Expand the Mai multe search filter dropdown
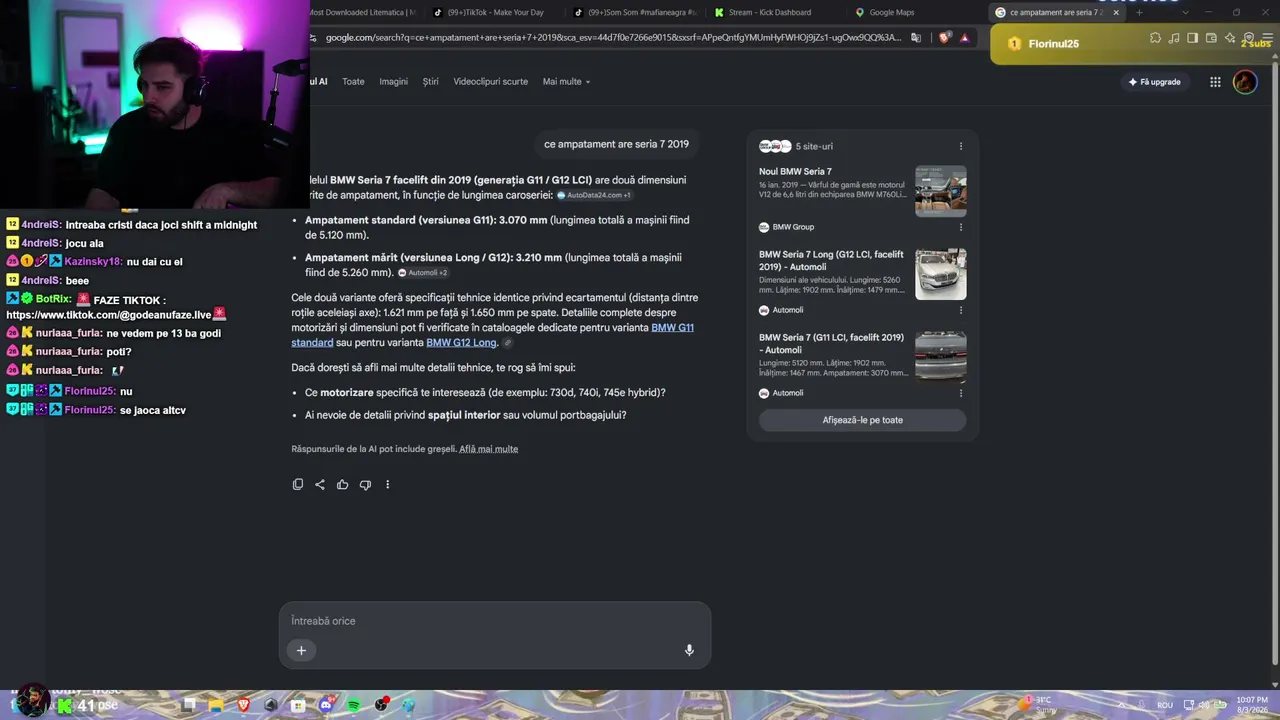 (x=567, y=82)
